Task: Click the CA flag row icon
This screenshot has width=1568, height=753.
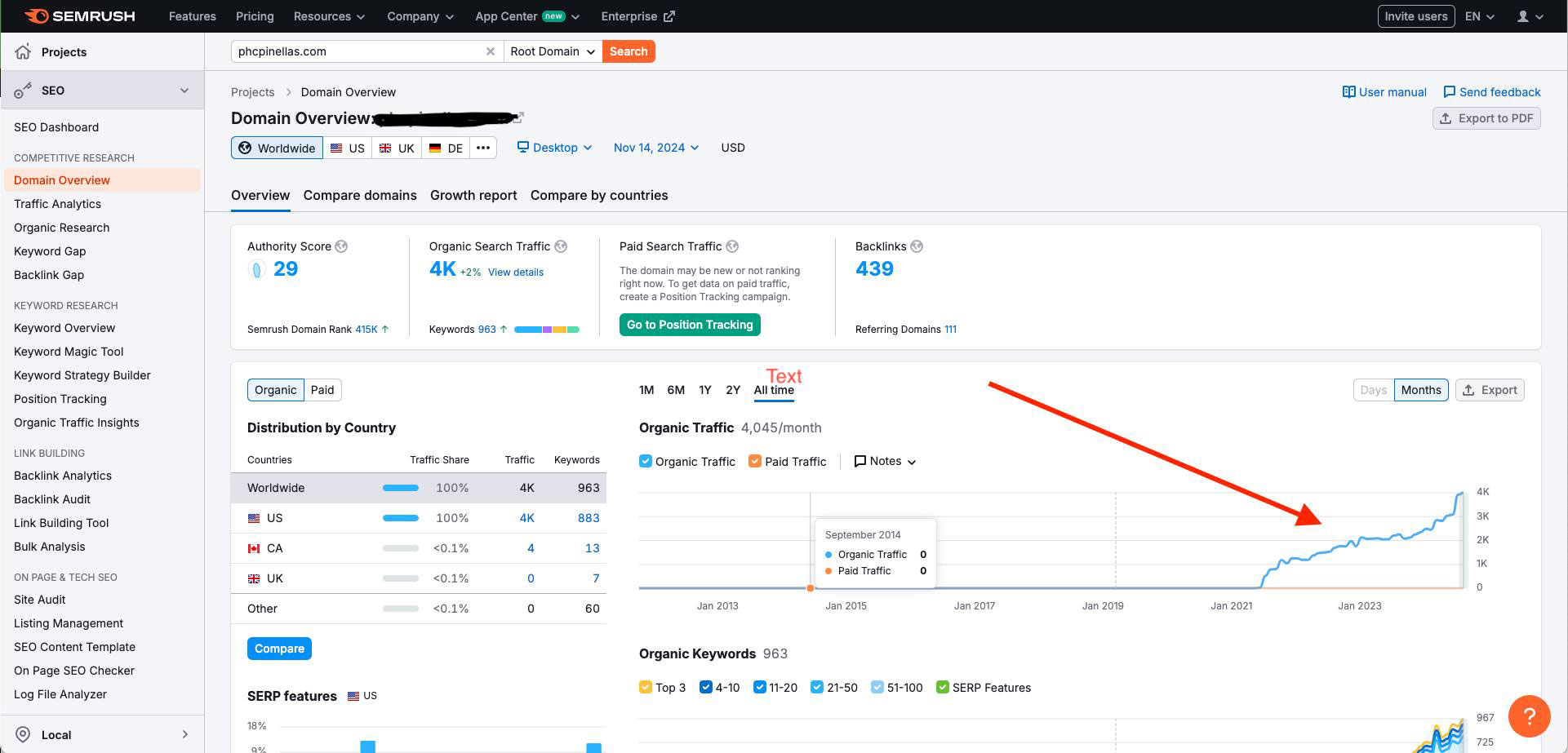Action: click(254, 548)
